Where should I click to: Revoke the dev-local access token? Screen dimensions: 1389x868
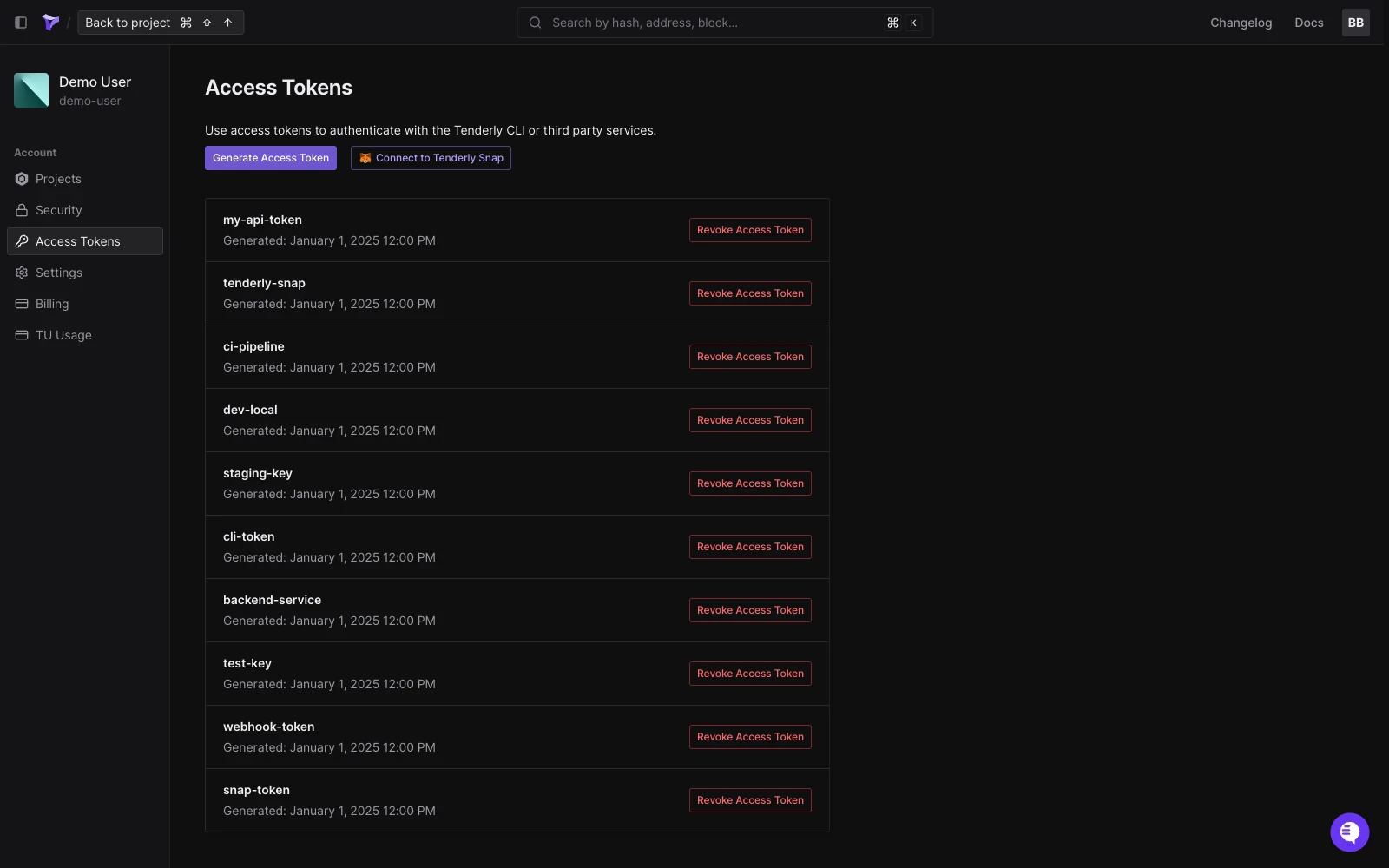750,420
